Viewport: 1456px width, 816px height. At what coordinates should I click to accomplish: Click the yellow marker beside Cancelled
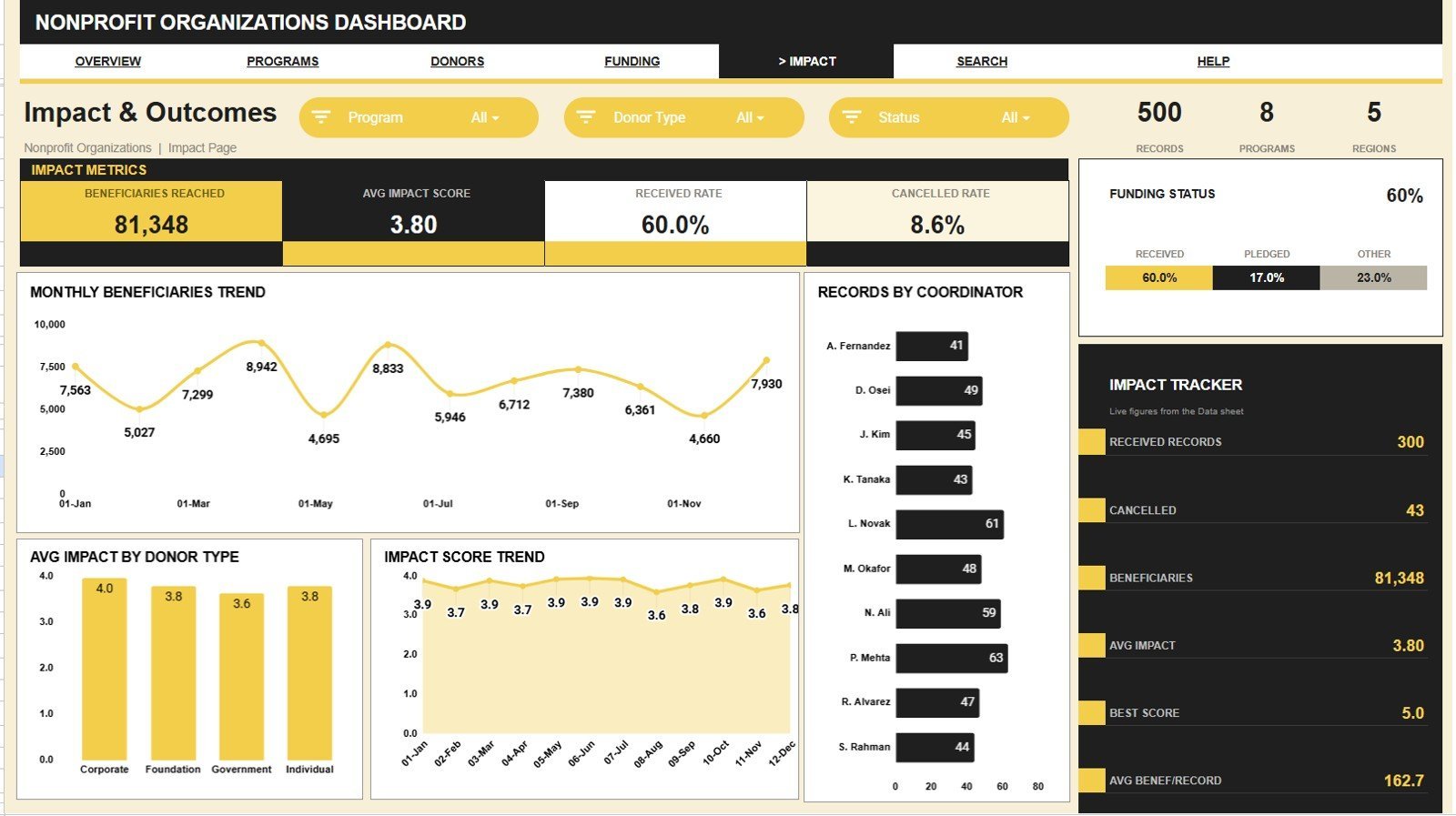pyautogui.click(x=1091, y=510)
